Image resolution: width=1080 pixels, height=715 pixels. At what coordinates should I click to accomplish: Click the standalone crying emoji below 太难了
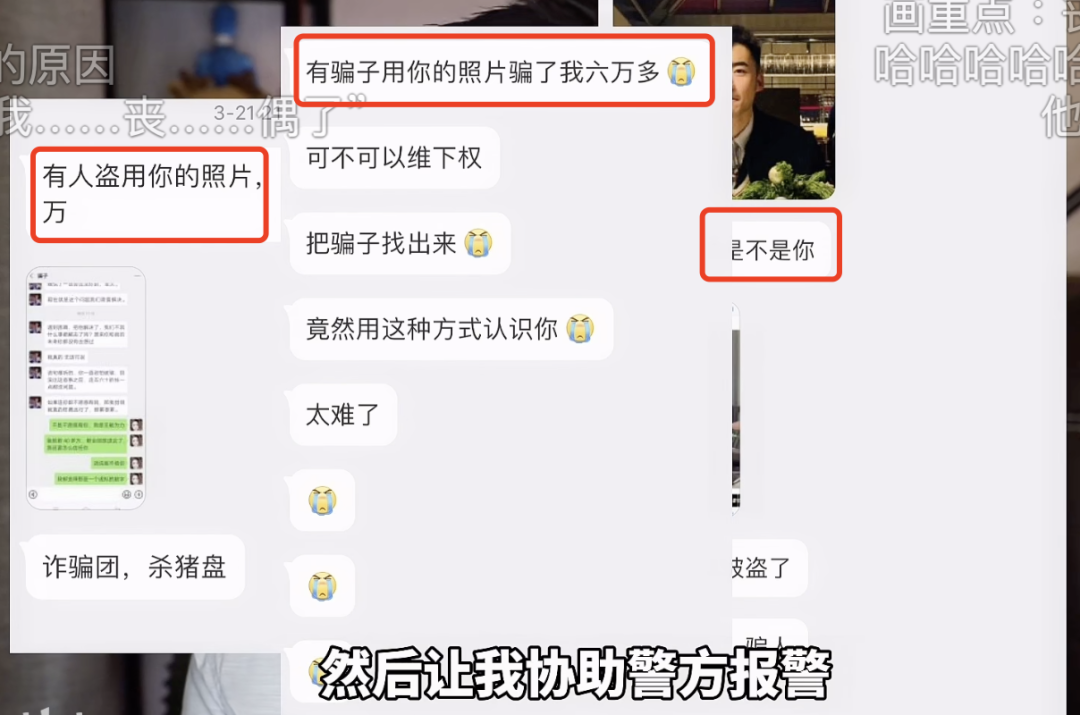click(x=322, y=501)
